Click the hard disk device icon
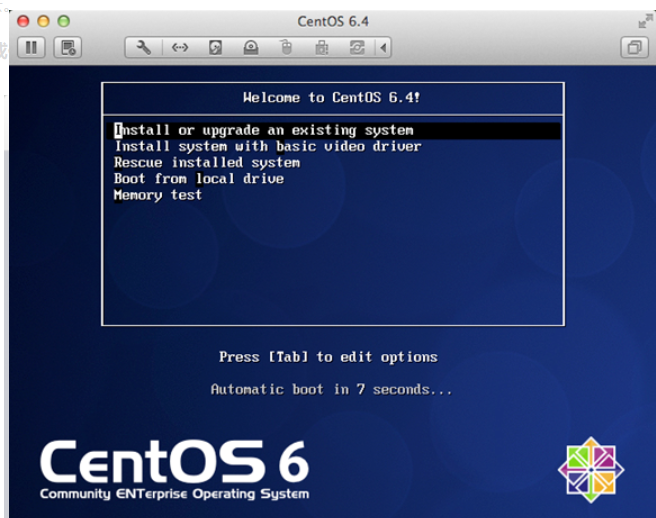The image size is (656, 518). pyautogui.click(x=215, y=47)
